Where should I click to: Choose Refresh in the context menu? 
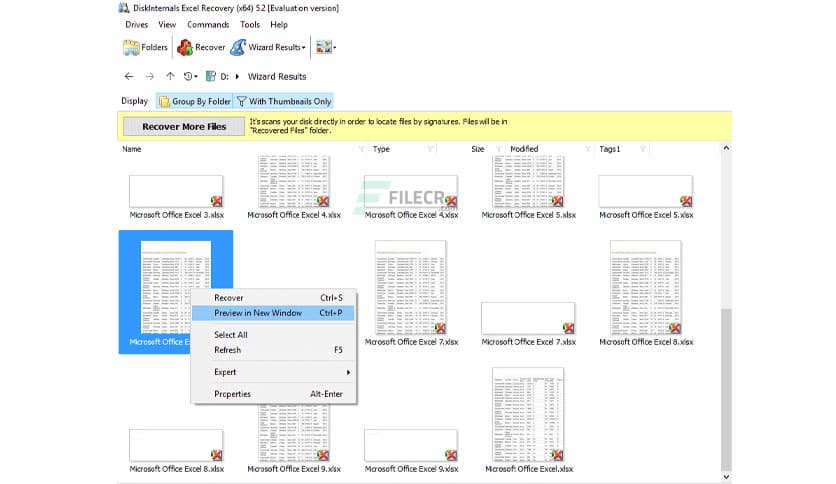point(274,350)
